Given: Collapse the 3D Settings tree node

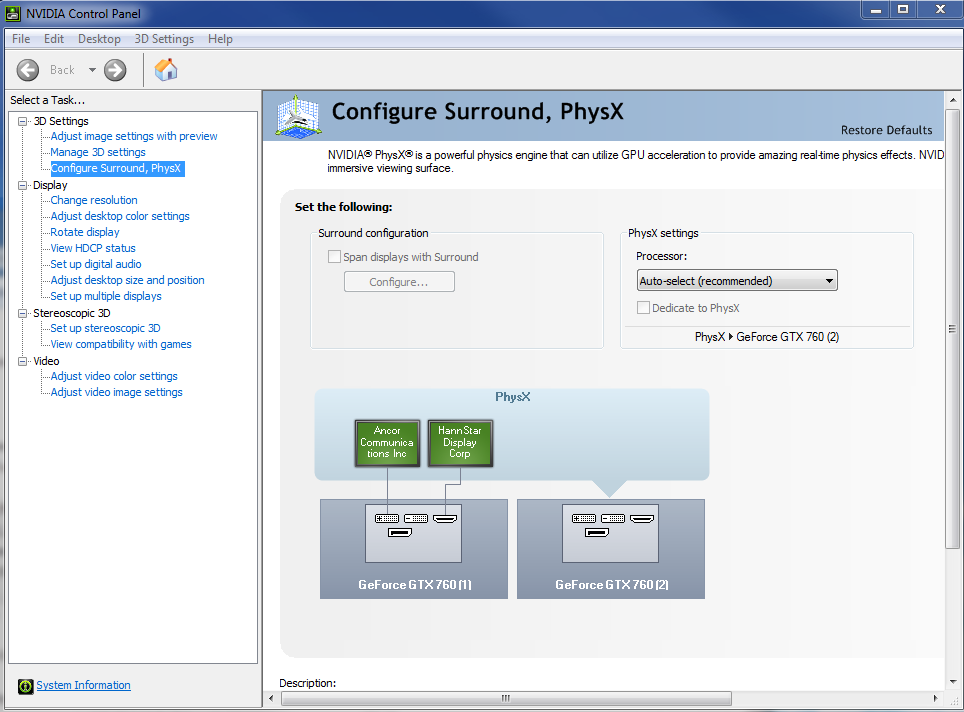Looking at the screenshot, I should [x=23, y=121].
